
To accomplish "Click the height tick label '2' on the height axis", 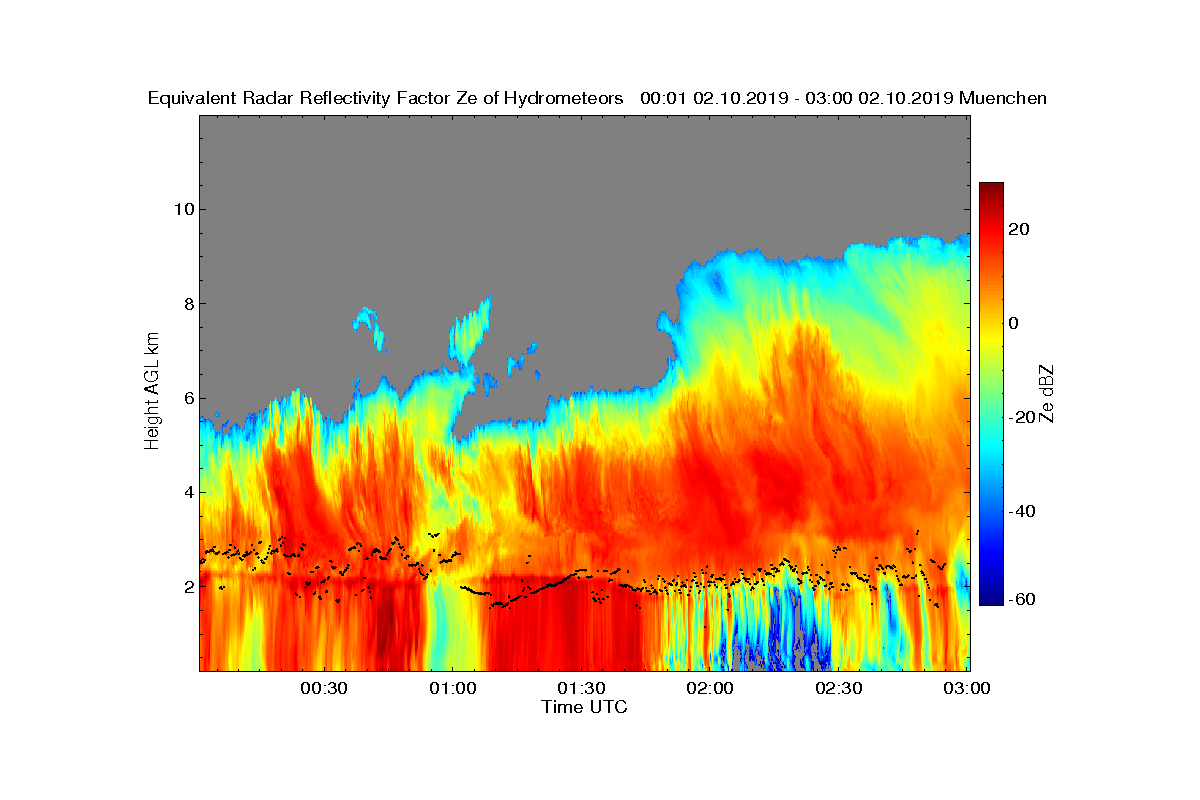I will click(x=188, y=586).
